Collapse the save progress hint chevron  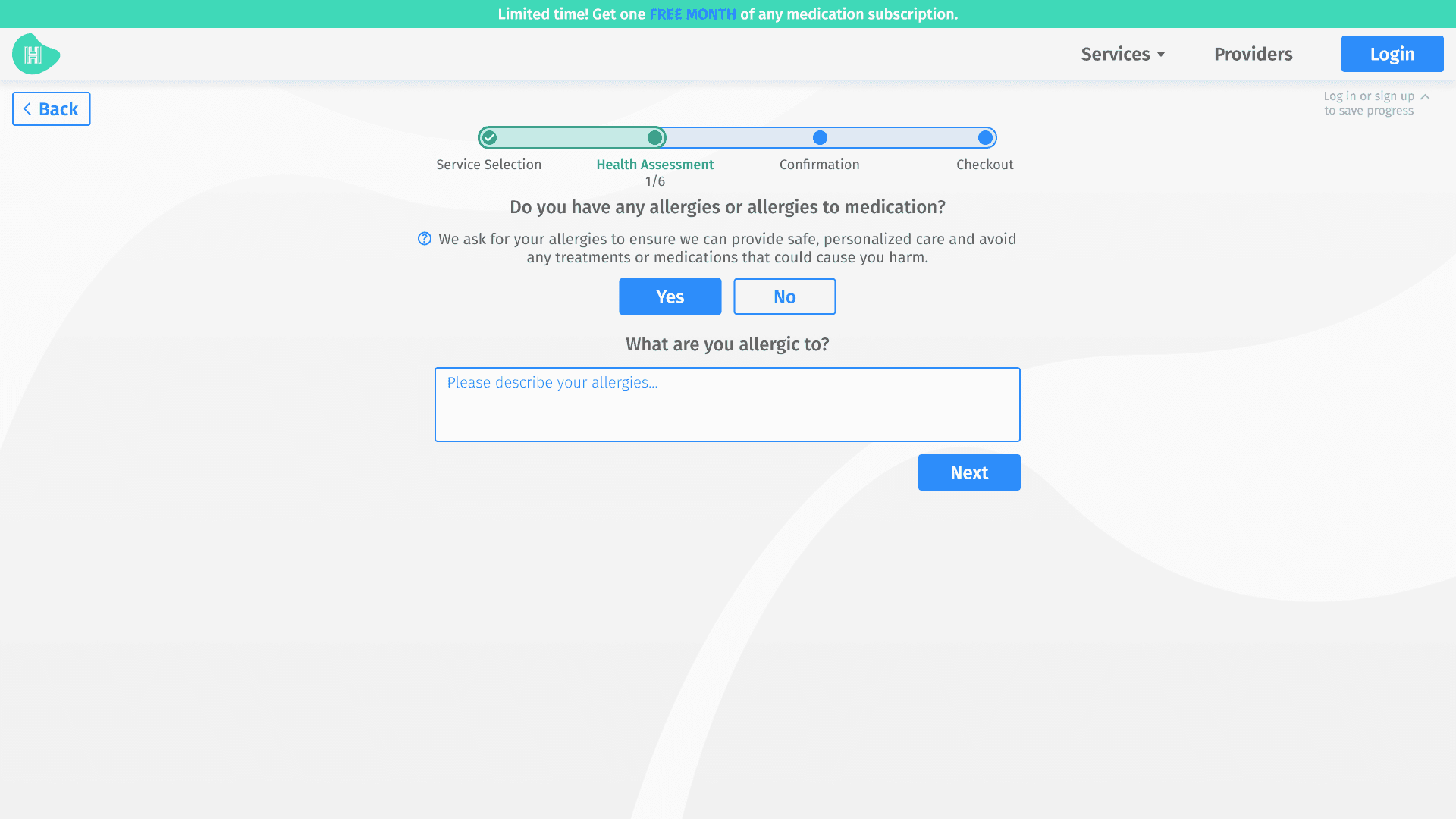point(1425,97)
